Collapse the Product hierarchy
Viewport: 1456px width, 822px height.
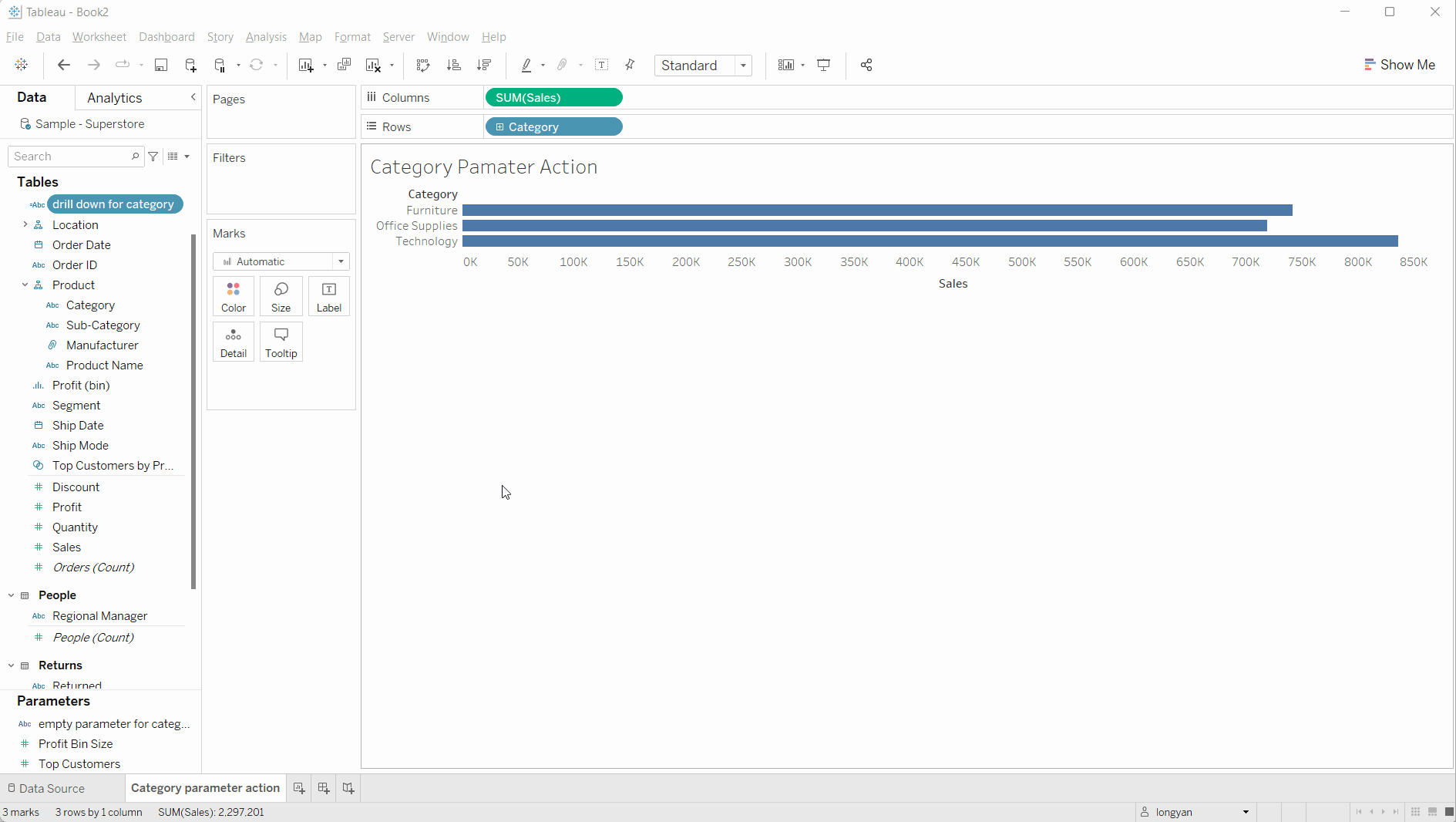[25, 285]
